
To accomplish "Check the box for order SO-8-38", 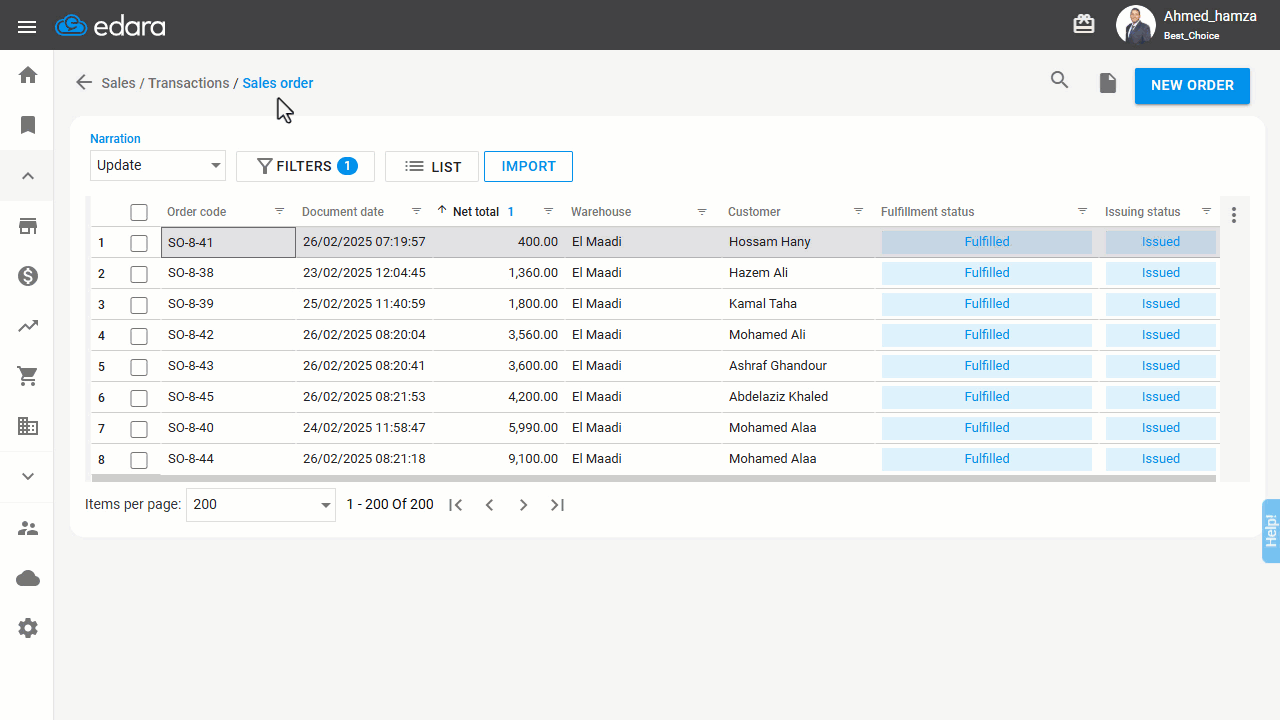I will (139, 274).
